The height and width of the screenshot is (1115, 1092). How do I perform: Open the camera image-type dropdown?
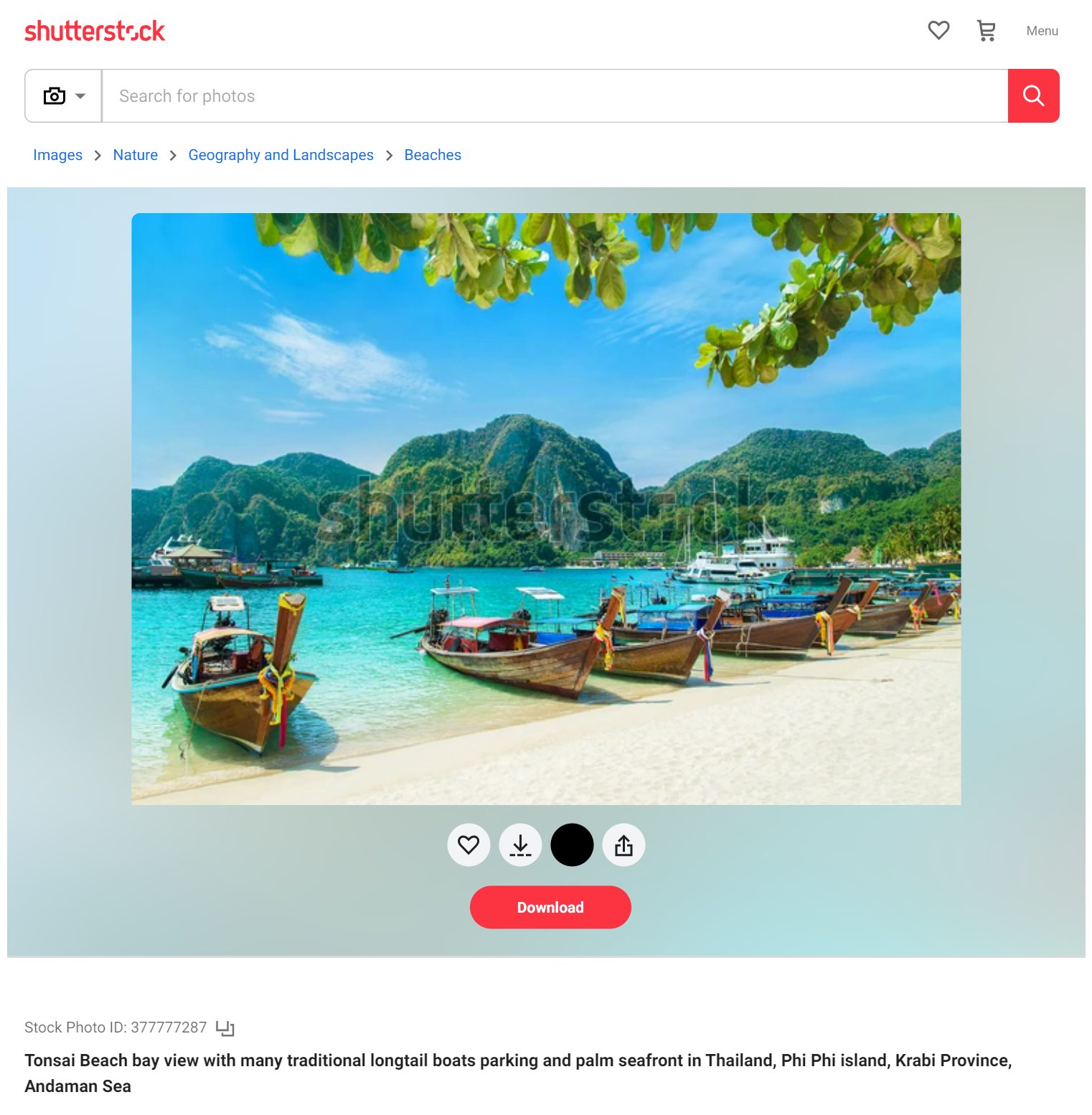64,95
